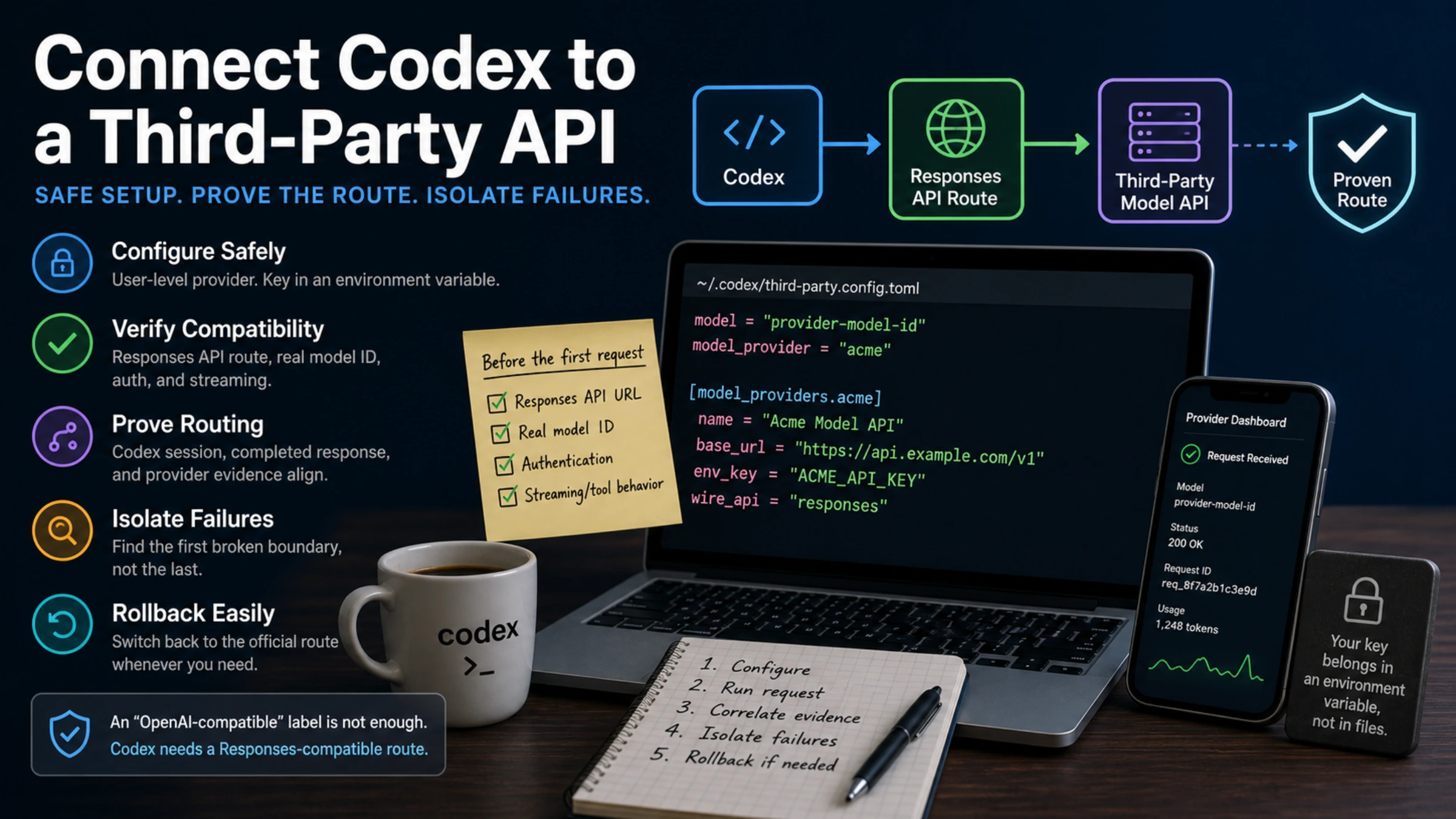
Task: Click the 200 OK status value on phone
Action: (x=1185, y=543)
